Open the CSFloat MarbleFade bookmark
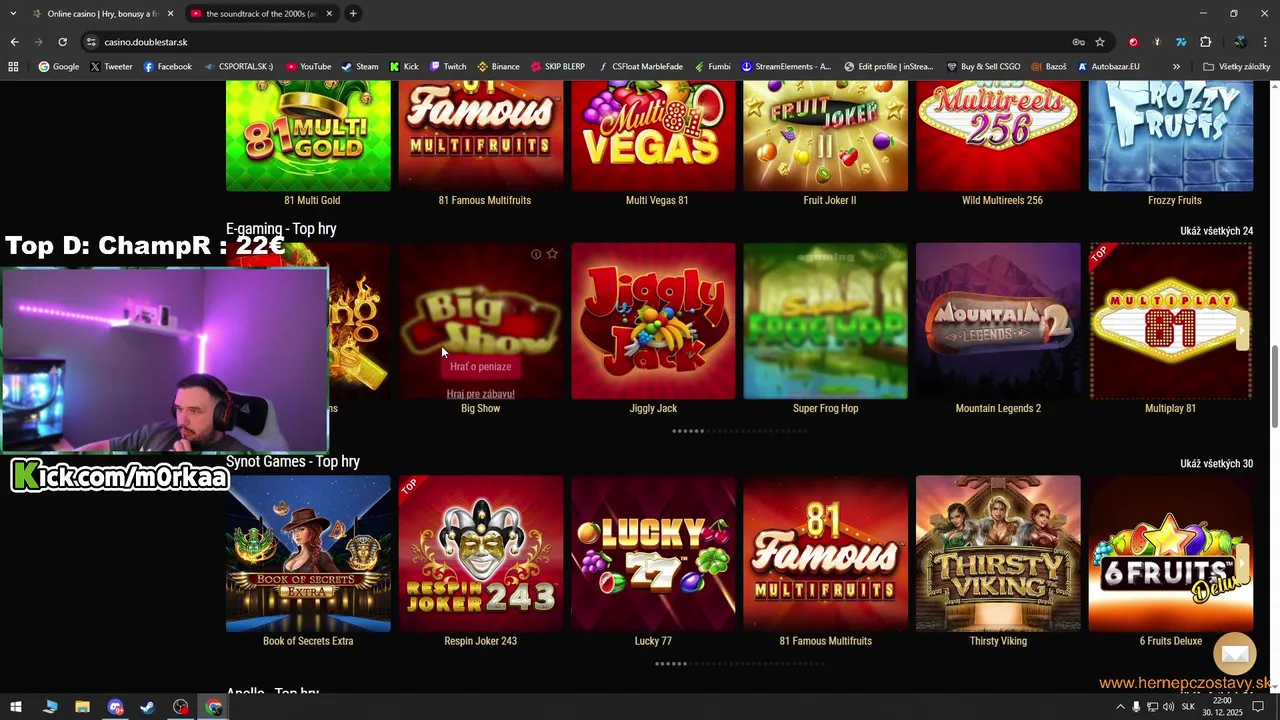Viewport: 1280px width, 720px height. click(640, 67)
